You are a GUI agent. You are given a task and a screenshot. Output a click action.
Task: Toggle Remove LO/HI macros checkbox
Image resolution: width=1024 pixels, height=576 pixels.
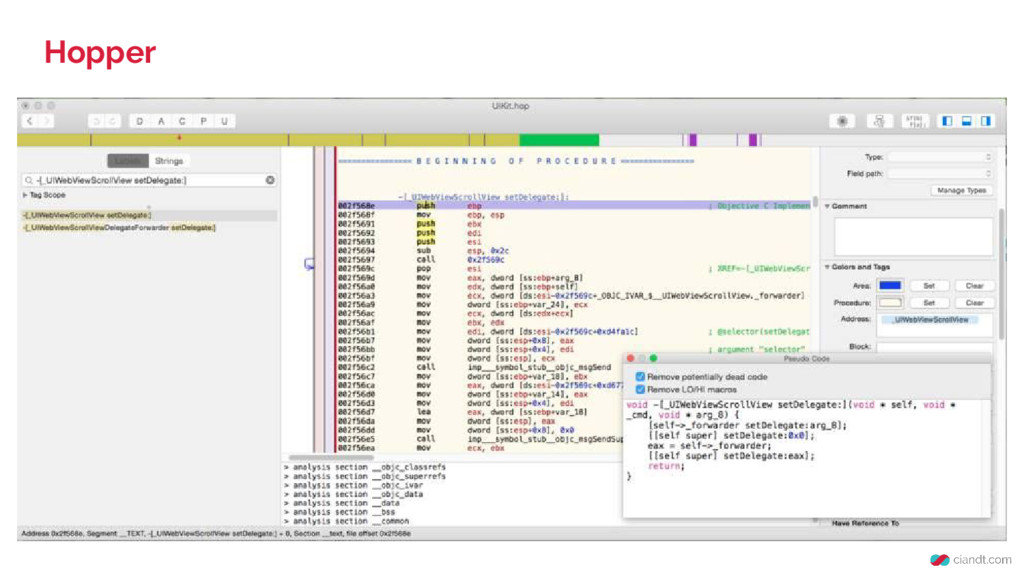pos(640,389)
